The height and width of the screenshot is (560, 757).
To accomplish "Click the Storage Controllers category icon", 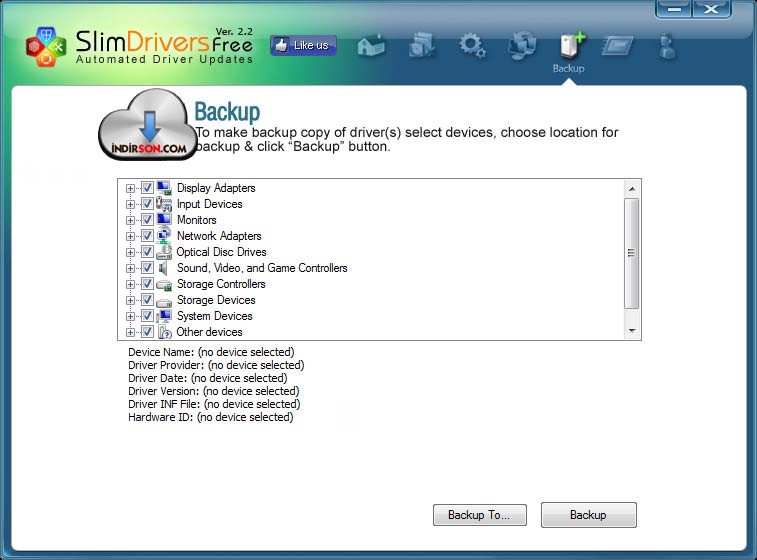I will click(164, 284).
